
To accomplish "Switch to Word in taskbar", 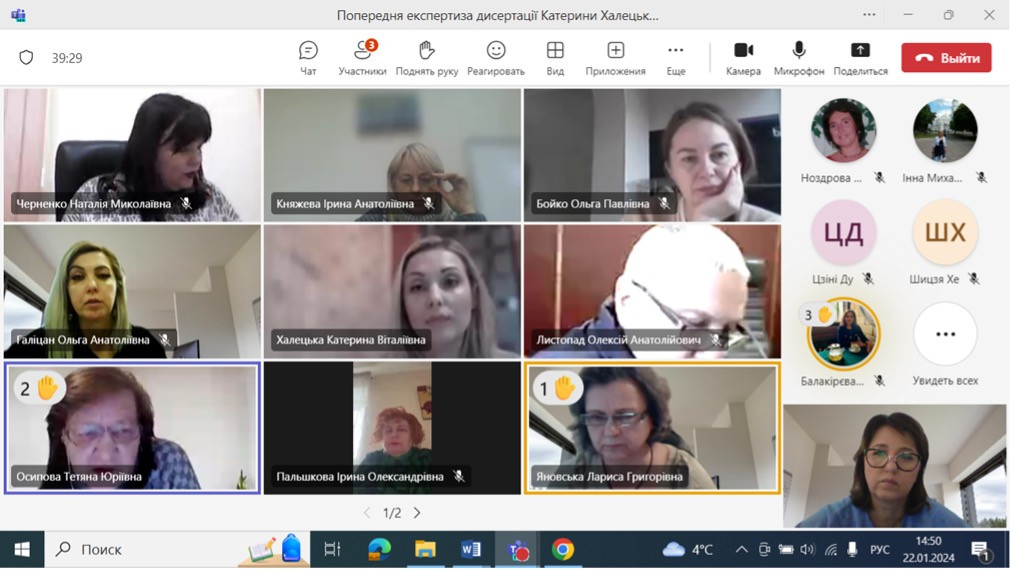I will [x=471, y=549].
